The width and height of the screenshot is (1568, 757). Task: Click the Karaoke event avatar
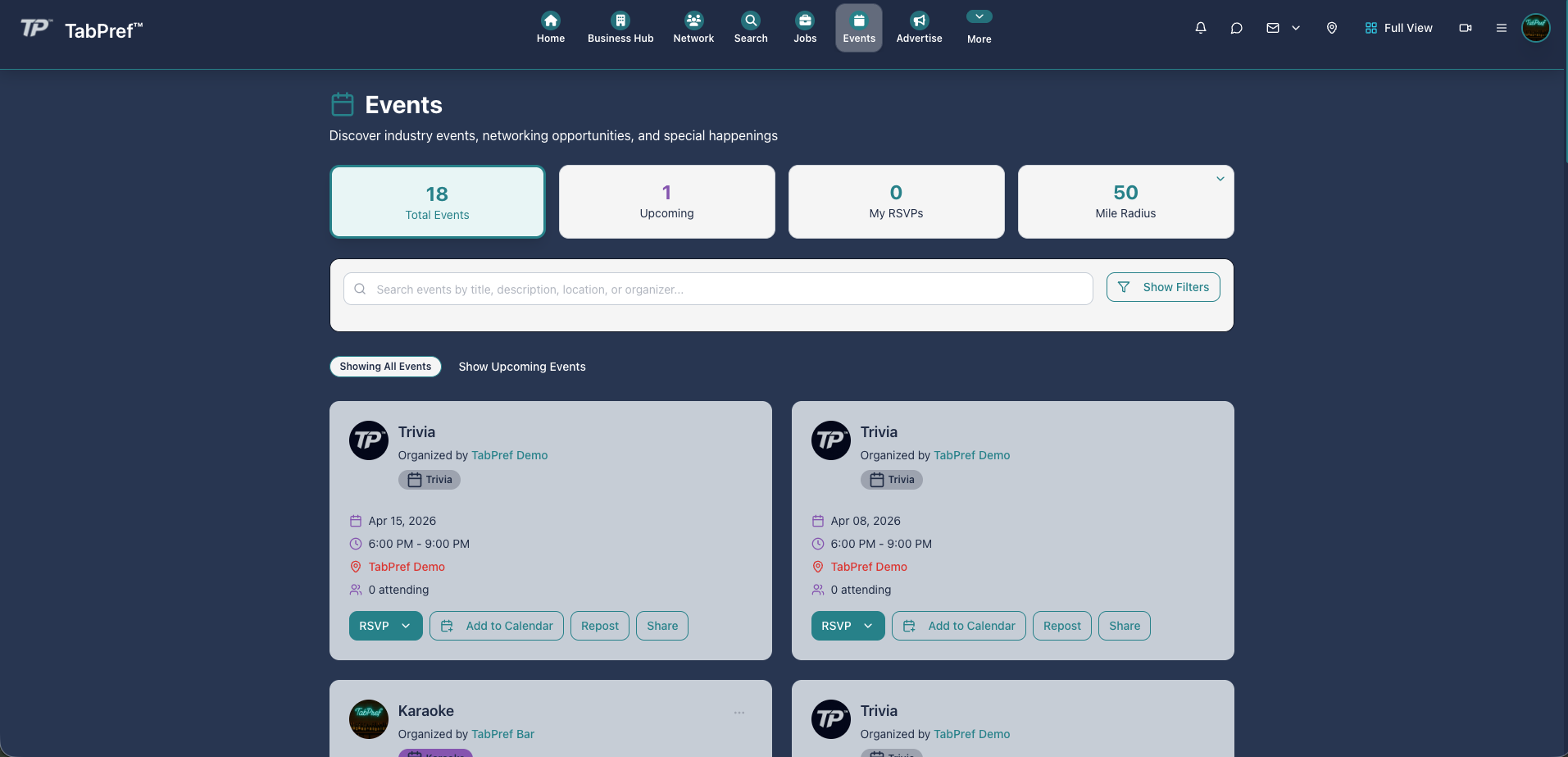[369, 719]
